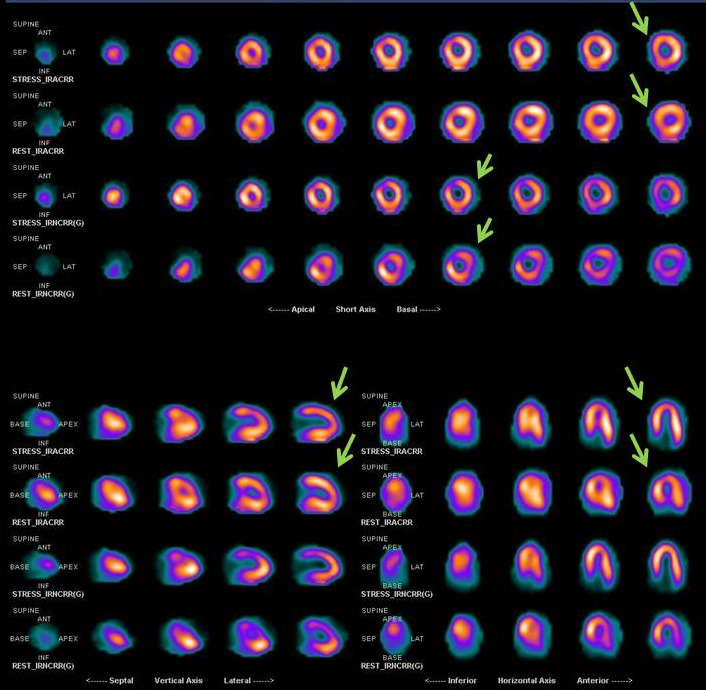Open the most lateral vertical-axis STRESS_IRACRR slice
Image resolution: width=706 pixels, height=690 pixels.
click(317, 423)
